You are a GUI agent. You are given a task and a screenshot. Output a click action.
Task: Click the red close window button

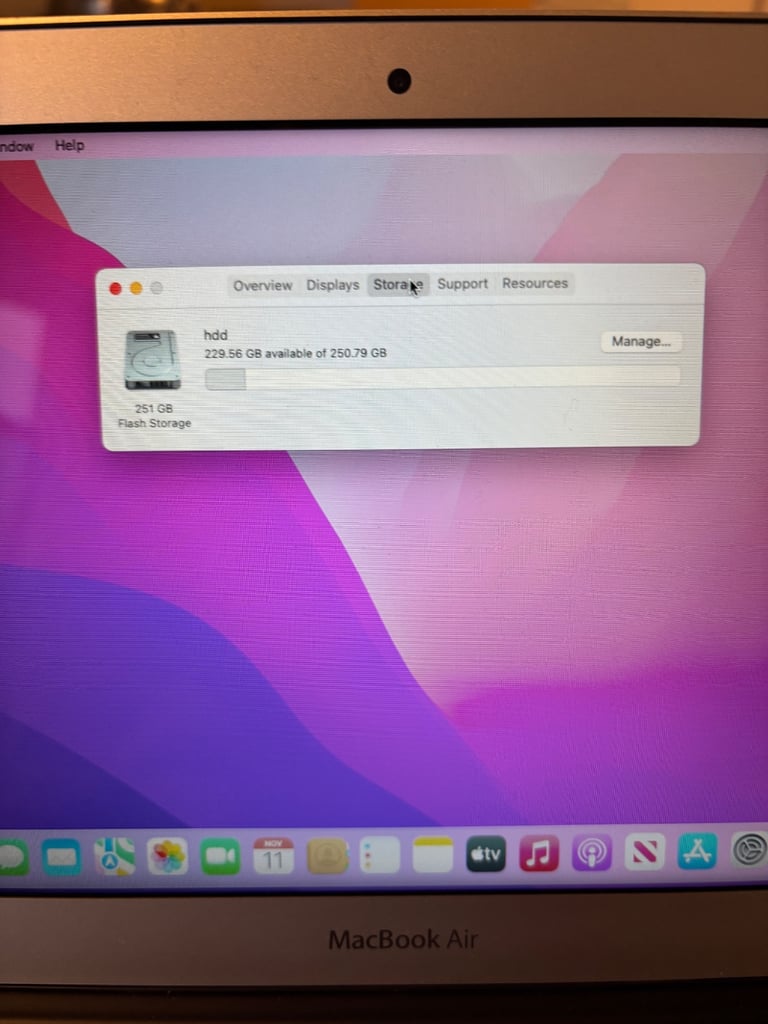coord(116,289)
